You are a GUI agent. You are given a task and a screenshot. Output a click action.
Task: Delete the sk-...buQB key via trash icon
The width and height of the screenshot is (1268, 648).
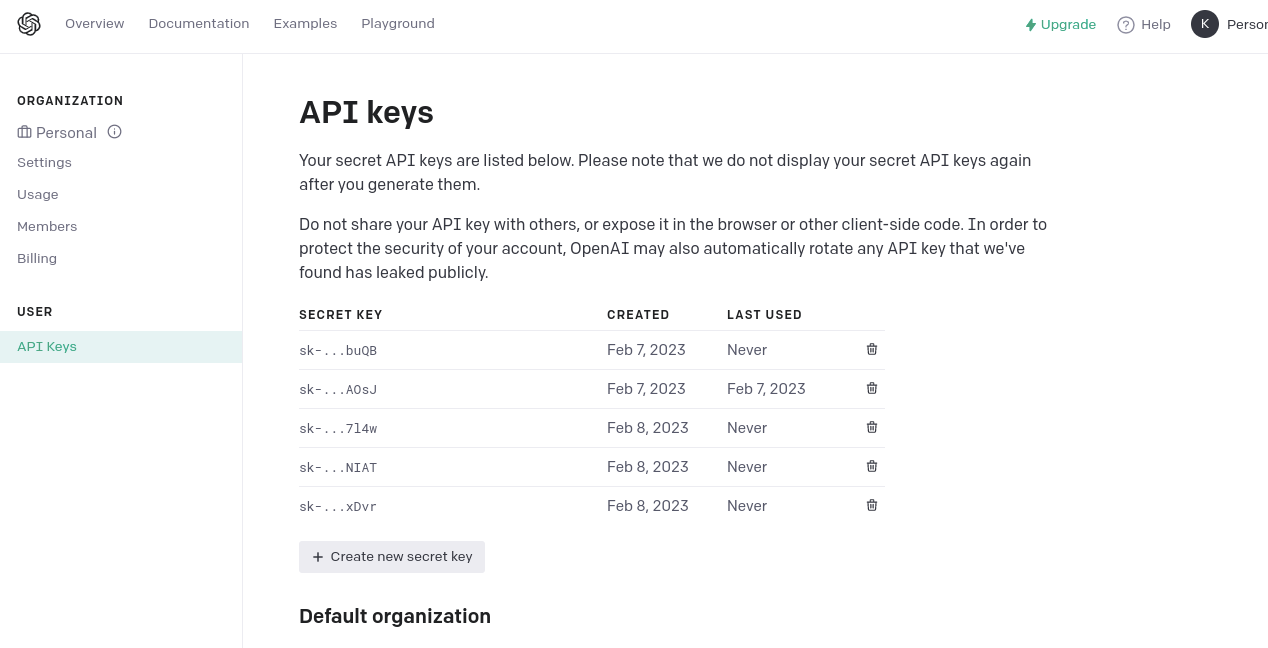point(872,349)
